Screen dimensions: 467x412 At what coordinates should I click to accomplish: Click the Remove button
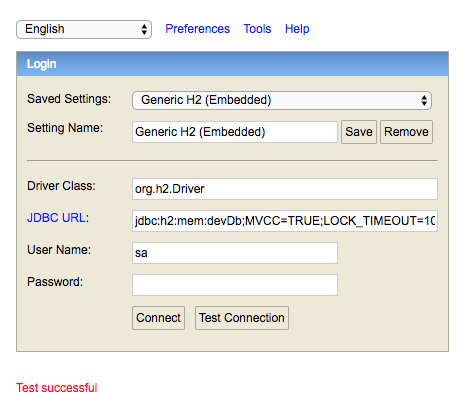point(406,132)
